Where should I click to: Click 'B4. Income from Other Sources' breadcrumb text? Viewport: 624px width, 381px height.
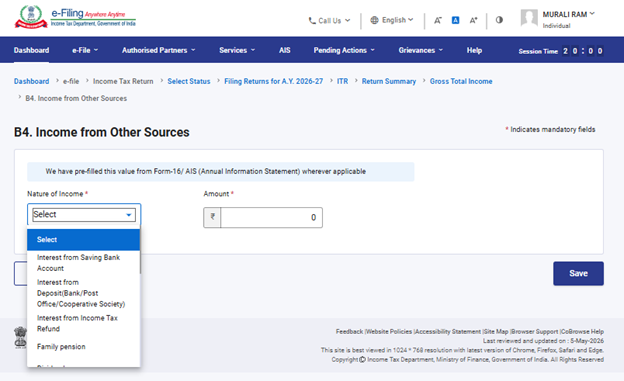coord(76,98)
